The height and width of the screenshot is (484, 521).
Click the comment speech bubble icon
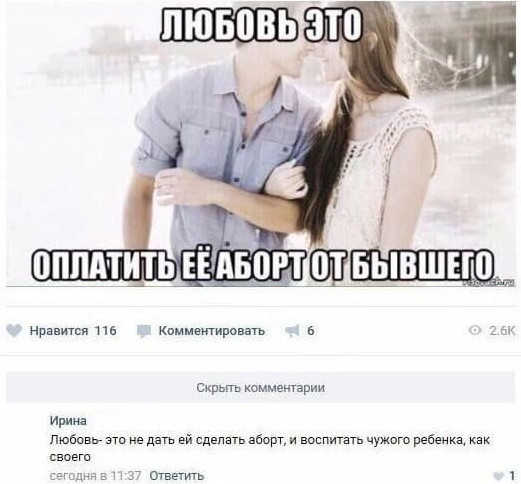(x=144, y=331)
